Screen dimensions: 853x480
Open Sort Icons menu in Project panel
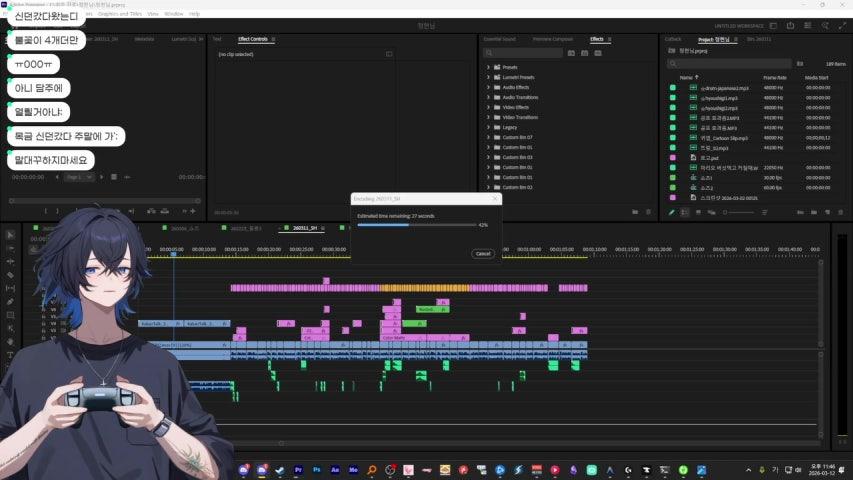coord(764,212)
